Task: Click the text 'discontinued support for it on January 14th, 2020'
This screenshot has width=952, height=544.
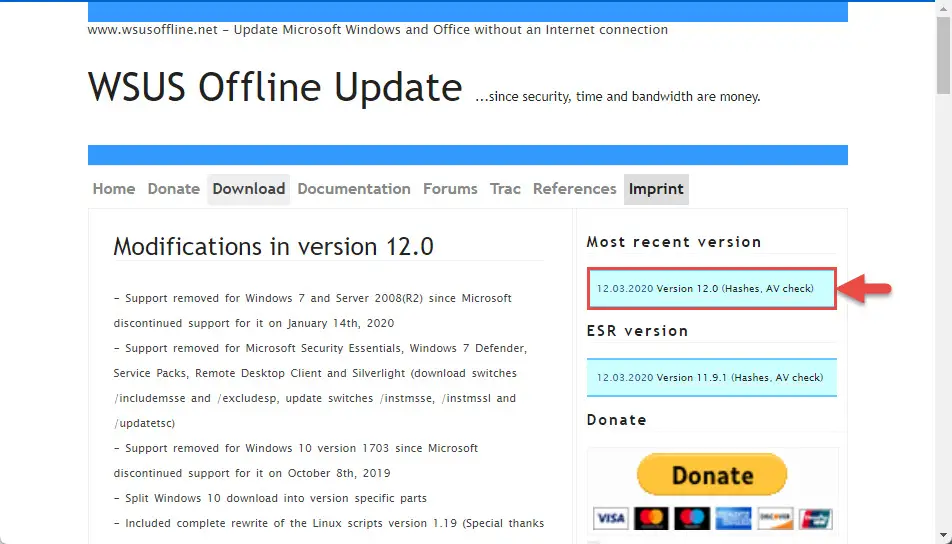Action: click(x=254, y=323)
